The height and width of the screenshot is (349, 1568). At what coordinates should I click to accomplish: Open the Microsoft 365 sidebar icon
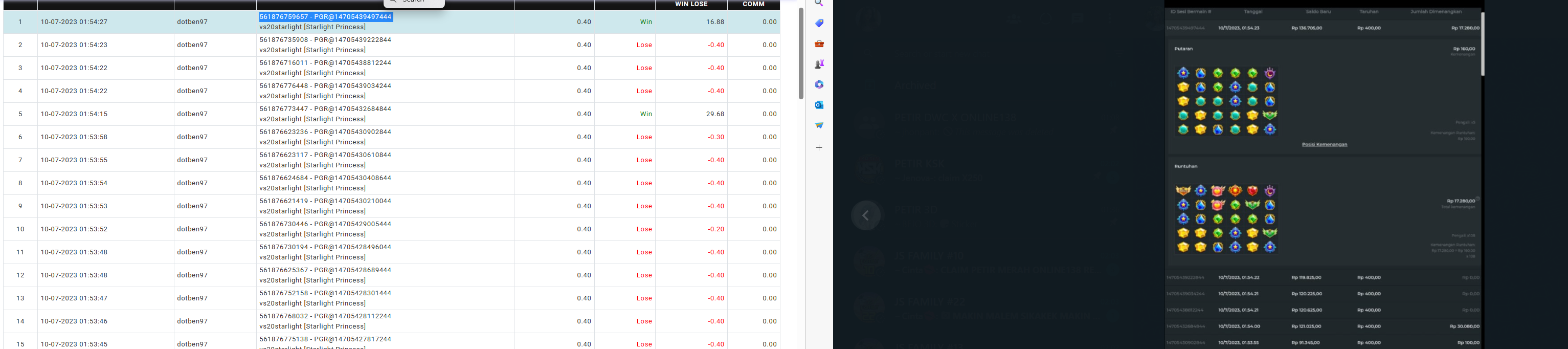[x=819, y=84]
